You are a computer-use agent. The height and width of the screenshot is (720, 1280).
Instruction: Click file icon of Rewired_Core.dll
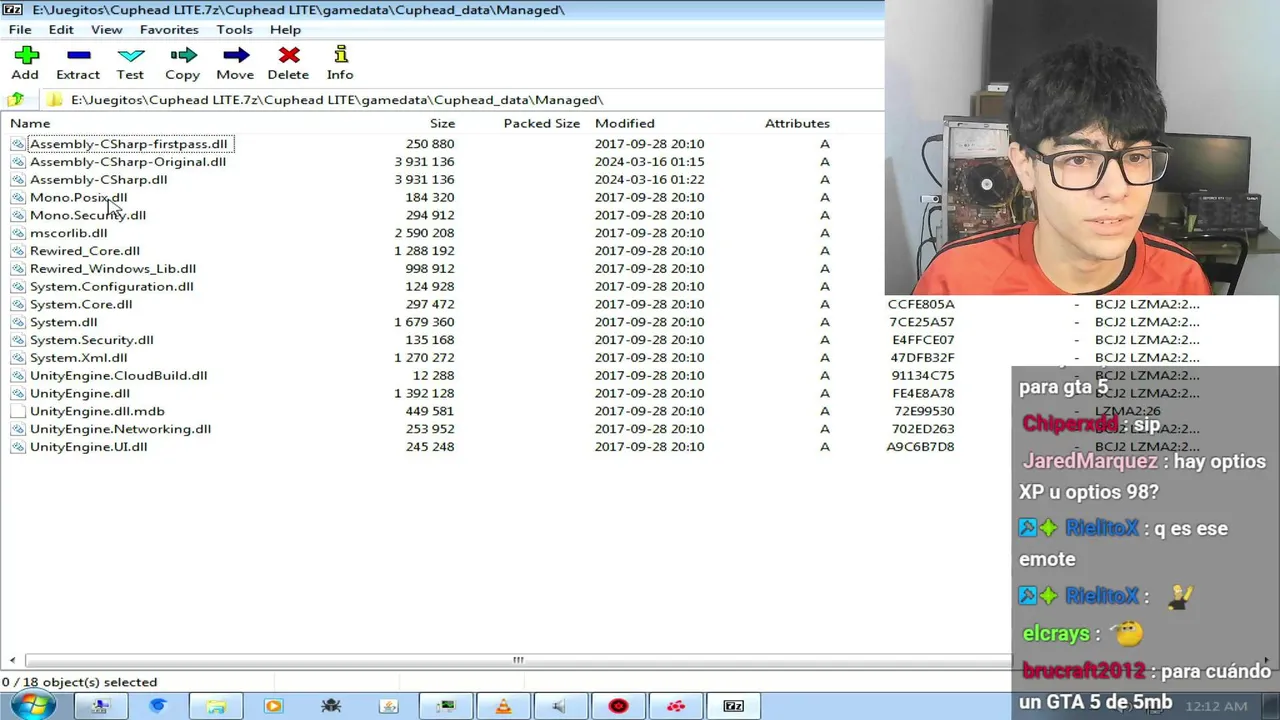[x=17, y=251]
